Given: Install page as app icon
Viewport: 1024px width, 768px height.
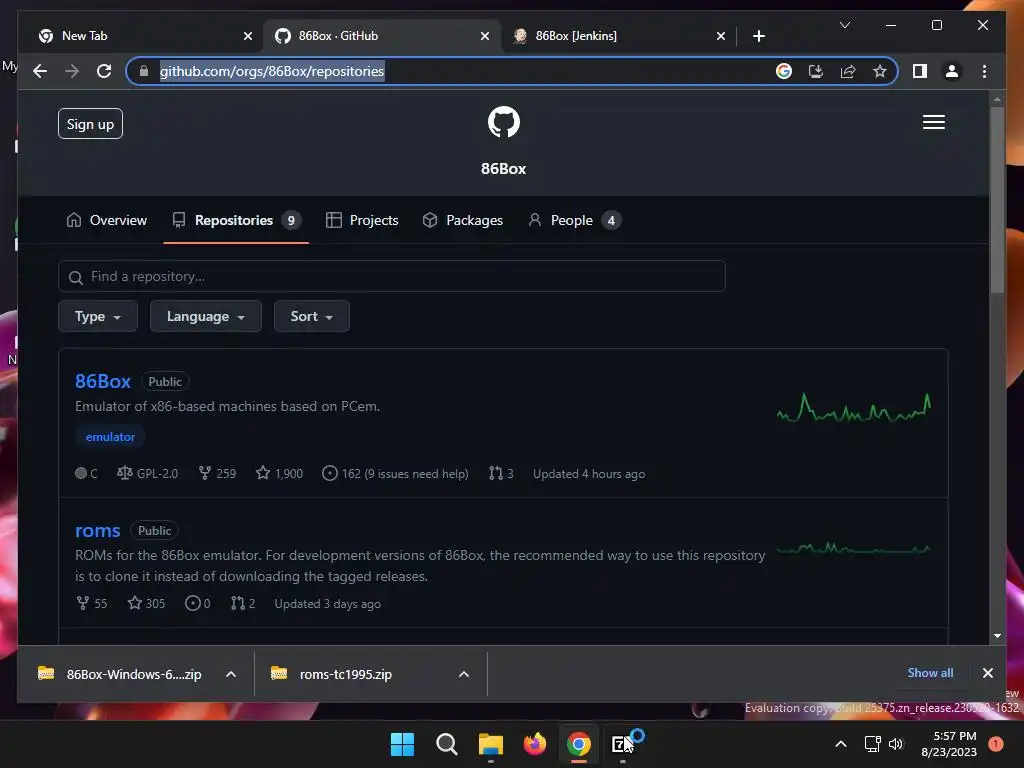Looking at the screenshot, I should [816, 71].
